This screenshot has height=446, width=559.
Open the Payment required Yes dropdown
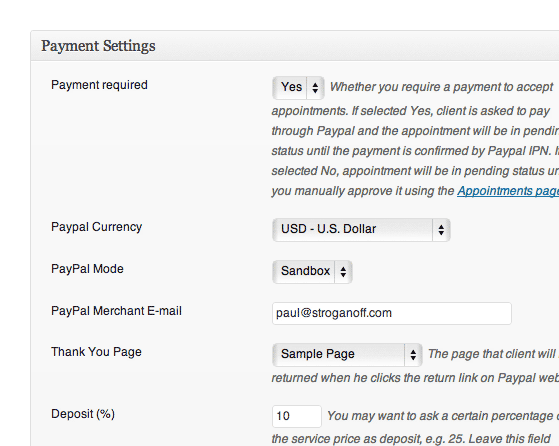(x=298, y=87)
